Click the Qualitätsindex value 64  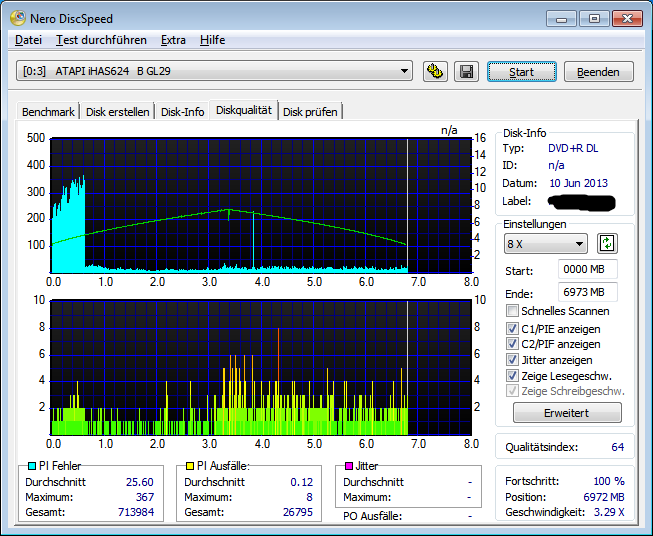[x=618, y=447]
